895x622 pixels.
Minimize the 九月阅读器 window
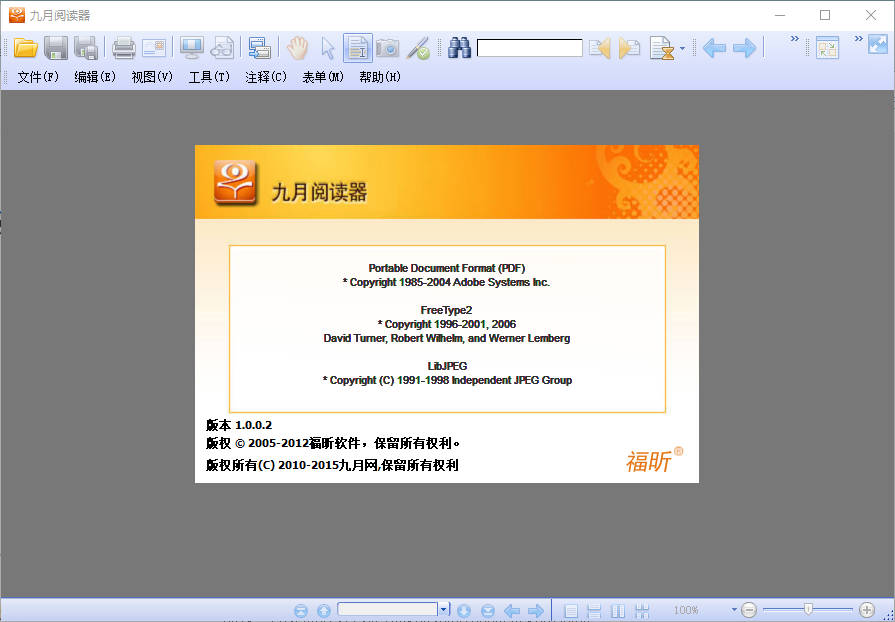point(780,15)
